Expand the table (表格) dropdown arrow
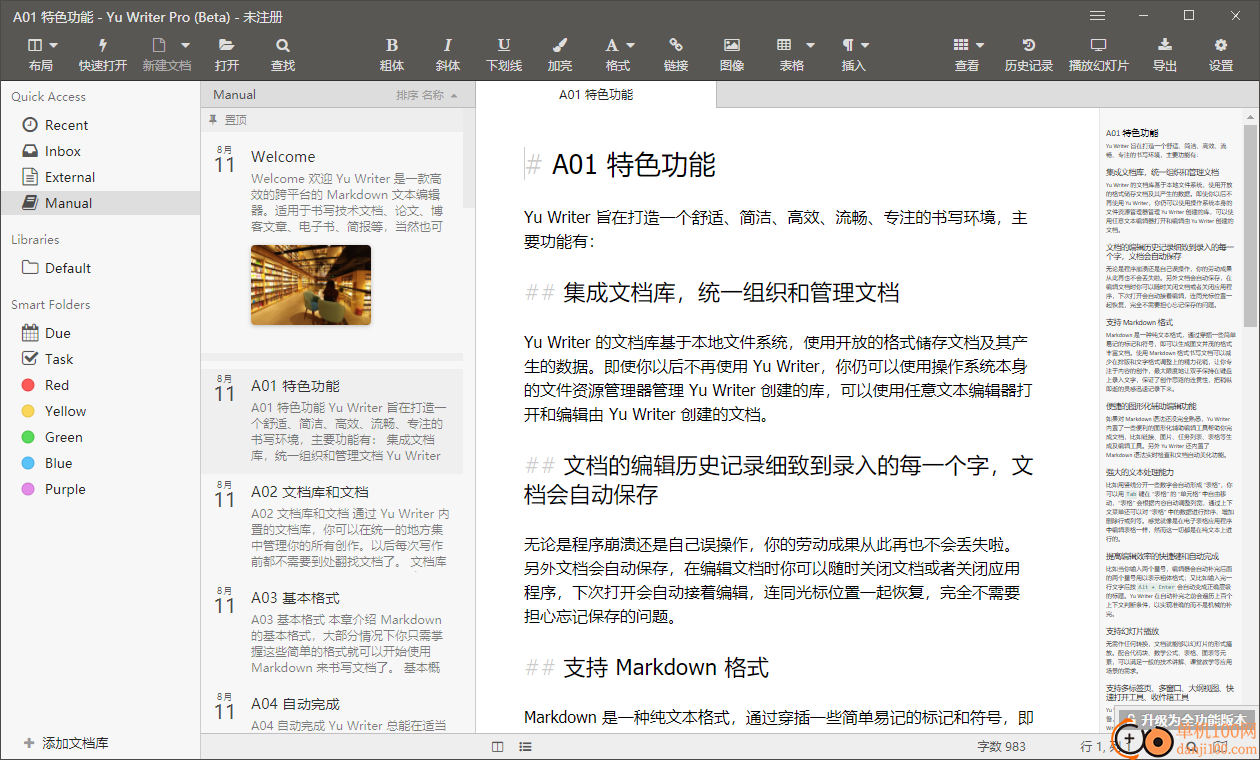The width and height of the screenshot is (1260, 760). tap(810, 45)
